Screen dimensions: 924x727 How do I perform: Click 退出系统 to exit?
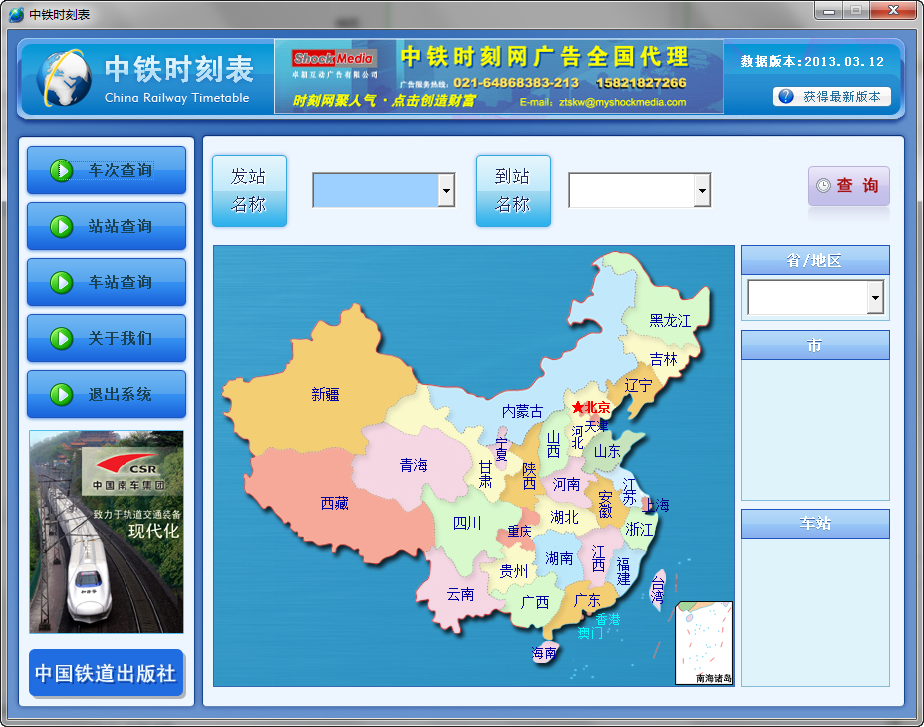tap(107, 394)
